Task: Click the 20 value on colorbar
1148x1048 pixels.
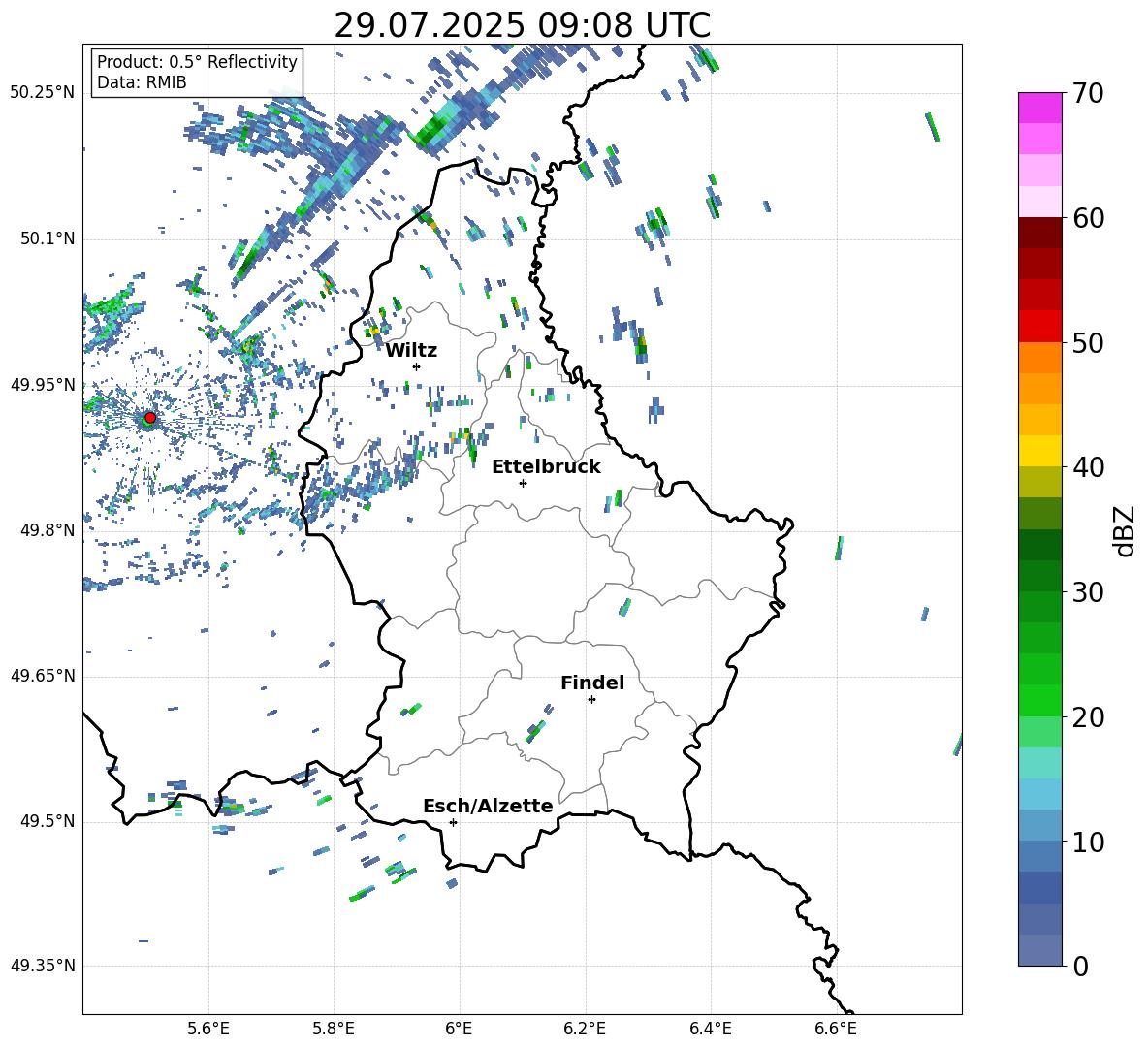Action: coord(1088,717)
